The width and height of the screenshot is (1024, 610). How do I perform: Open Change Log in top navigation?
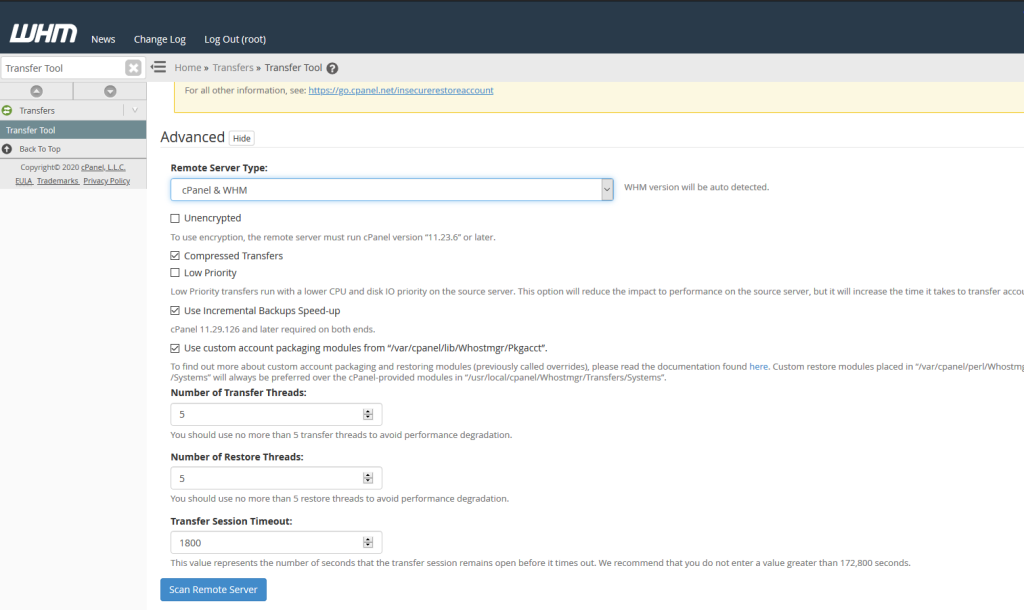point(160,39)
